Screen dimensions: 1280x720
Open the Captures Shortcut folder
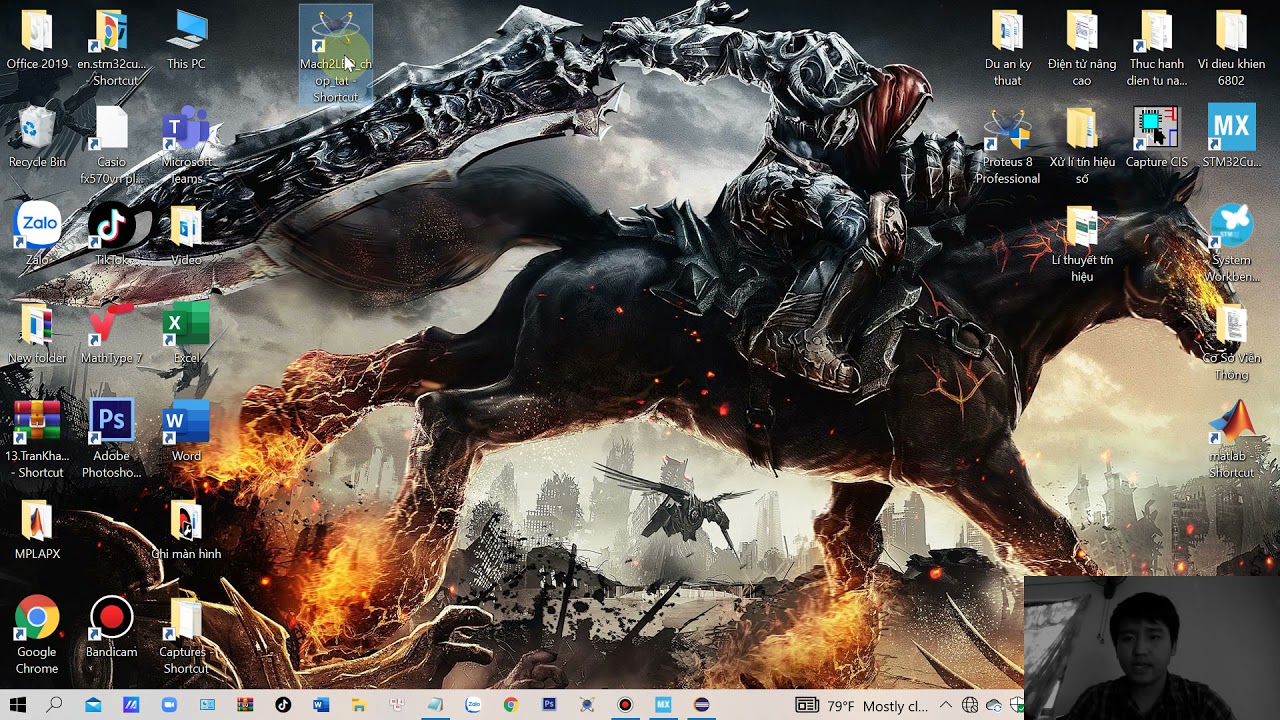click(x=186, y=636)
